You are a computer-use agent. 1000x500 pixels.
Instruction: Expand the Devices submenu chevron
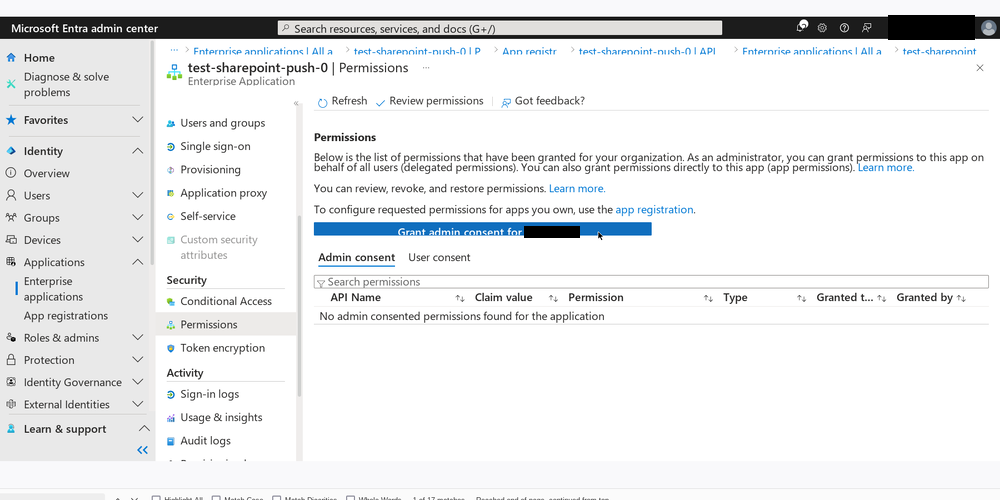tap(137, 240)
